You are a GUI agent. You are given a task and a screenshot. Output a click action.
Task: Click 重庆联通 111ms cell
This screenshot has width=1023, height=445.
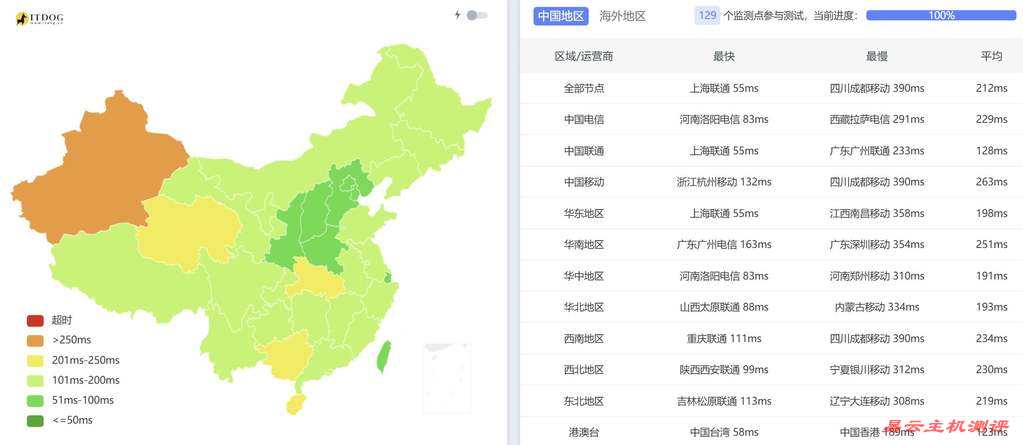pyautogui.click(x=724, y=339)
